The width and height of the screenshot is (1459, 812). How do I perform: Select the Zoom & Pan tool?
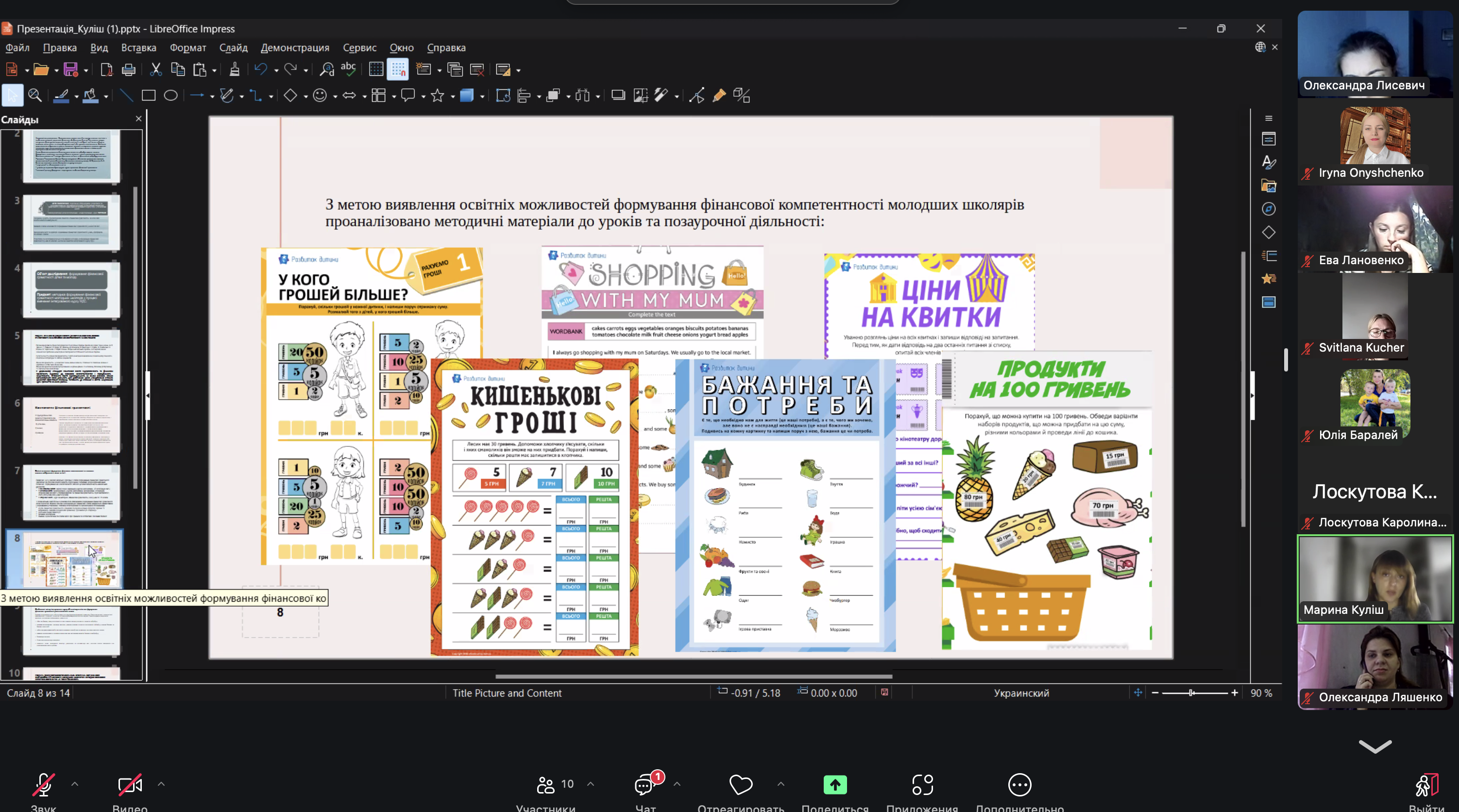(x=35, y=96)
